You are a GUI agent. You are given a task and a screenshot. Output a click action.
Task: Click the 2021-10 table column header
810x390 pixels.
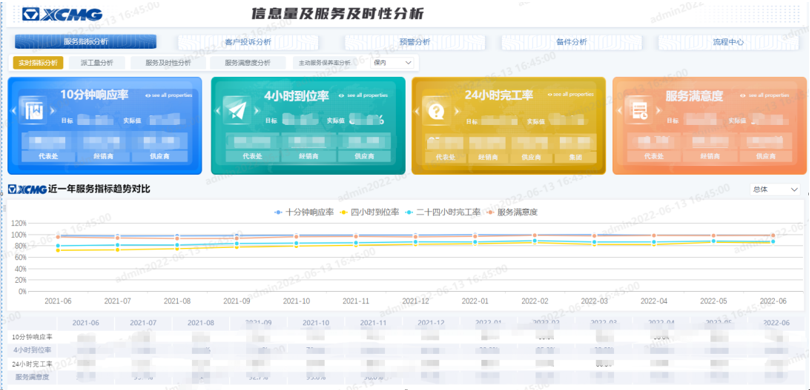point(316,323)
